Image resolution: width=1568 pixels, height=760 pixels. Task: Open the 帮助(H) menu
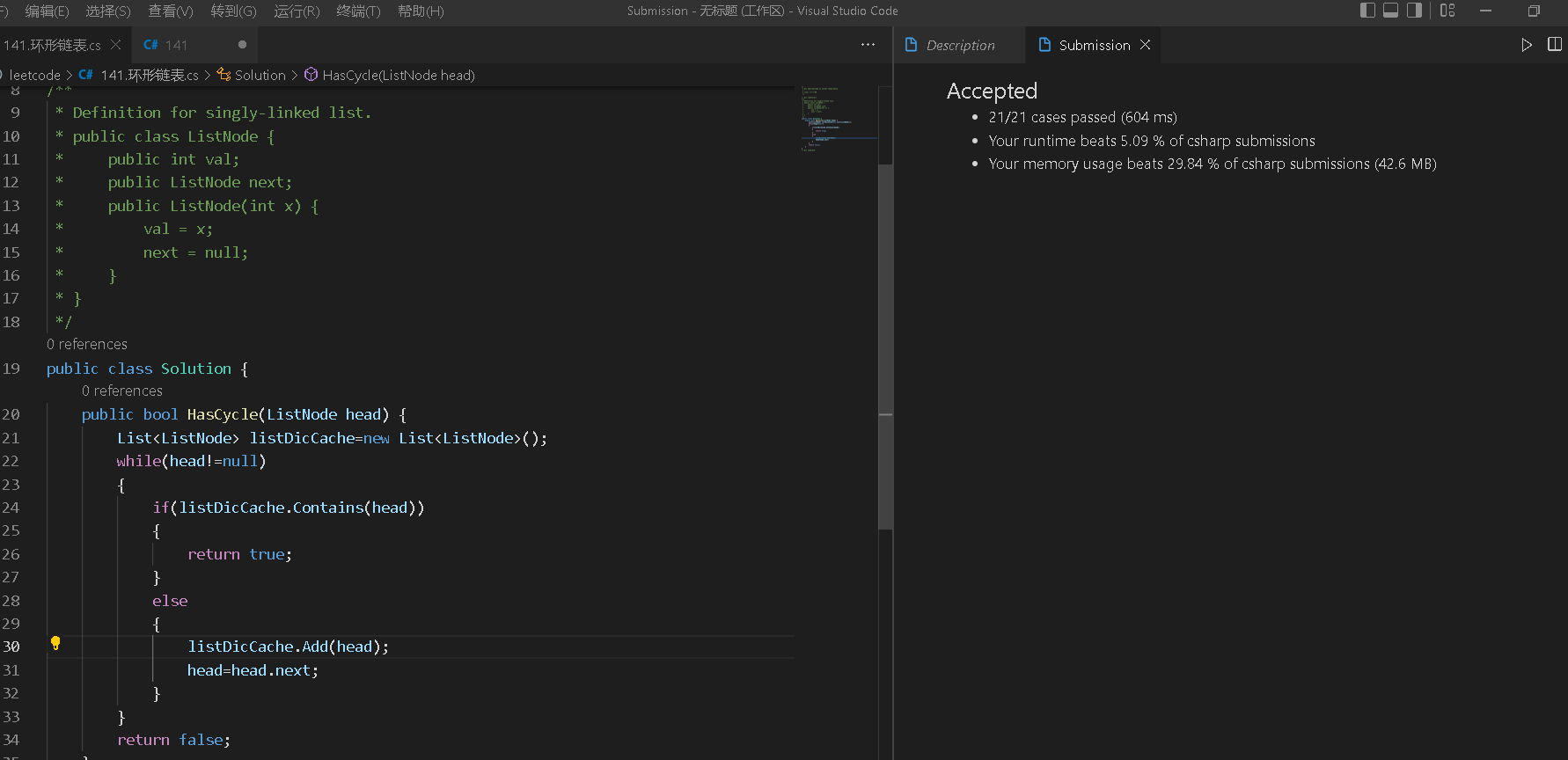coord(421,11)
